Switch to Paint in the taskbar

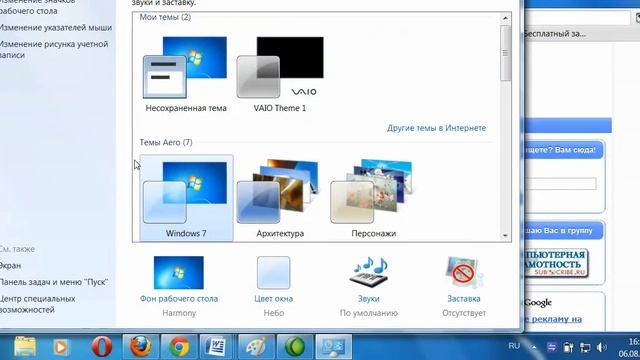[x=256, y=347]
